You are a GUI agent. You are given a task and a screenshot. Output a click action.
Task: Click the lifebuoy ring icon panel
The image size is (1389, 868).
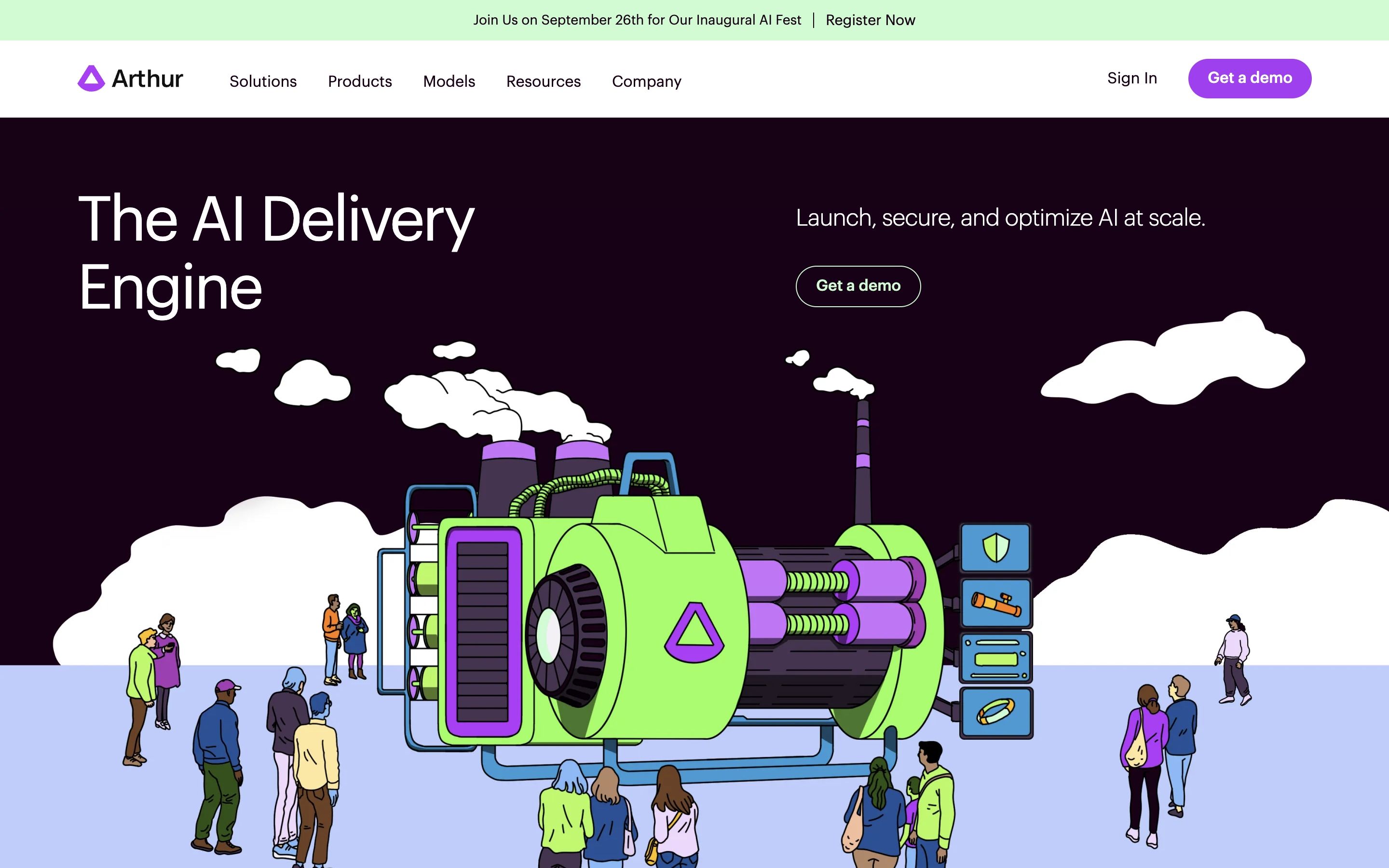pos(996,712)
